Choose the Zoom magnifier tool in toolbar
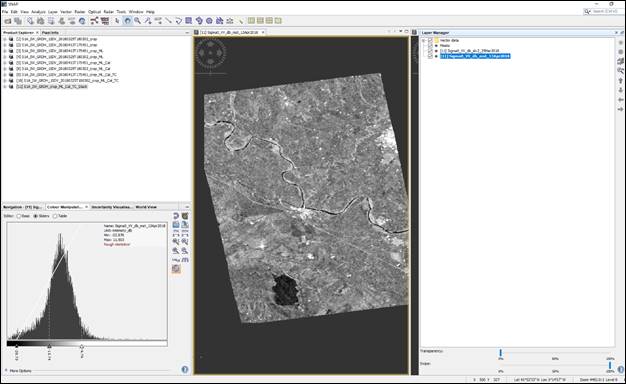This screenshot has height=384, width=626. pyautogui.click(x=137, y=21)
